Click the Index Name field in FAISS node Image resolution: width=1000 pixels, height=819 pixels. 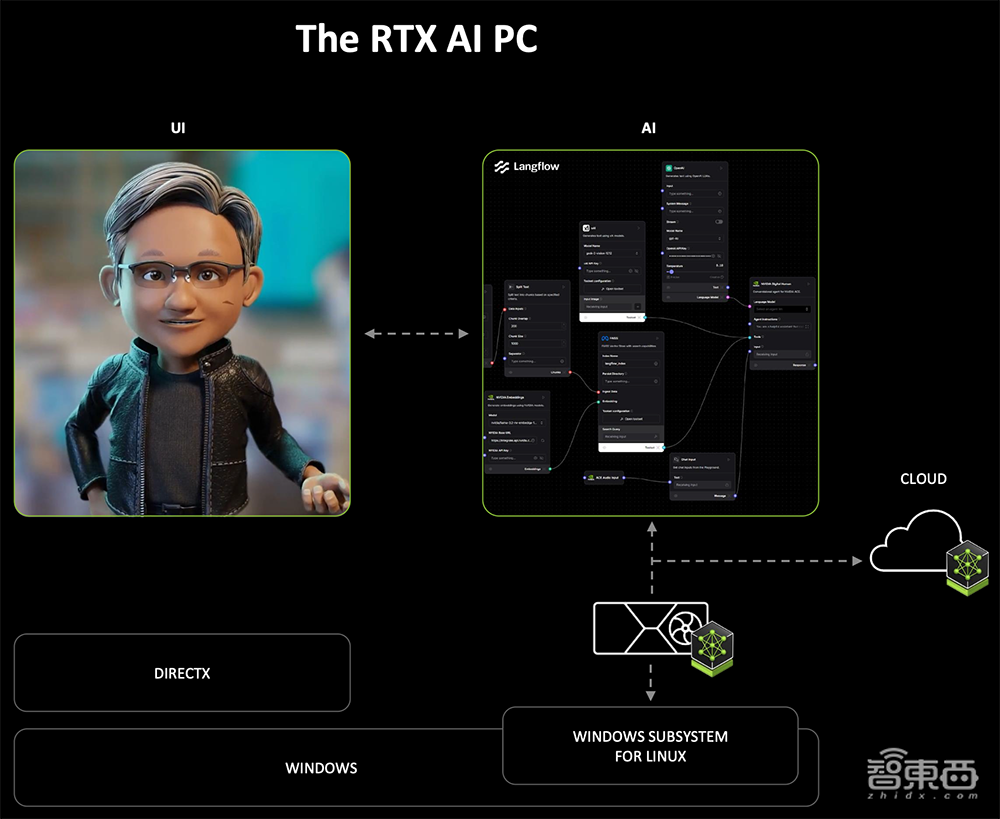[628, 363]
